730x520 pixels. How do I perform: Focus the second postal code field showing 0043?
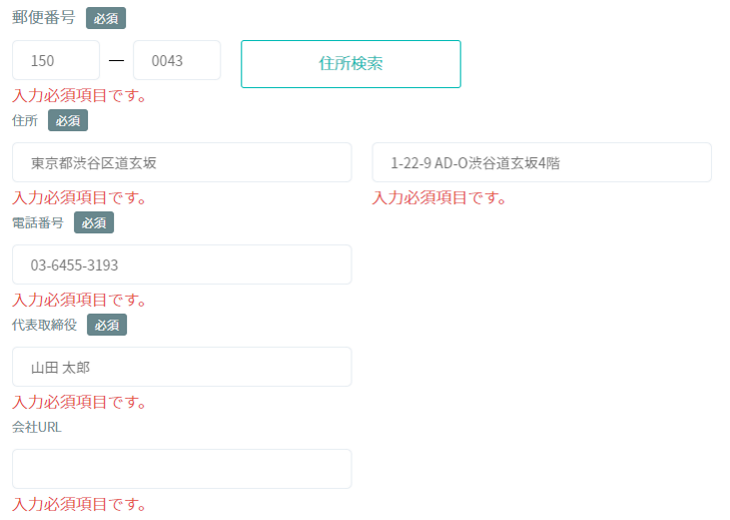coord(177,60)
